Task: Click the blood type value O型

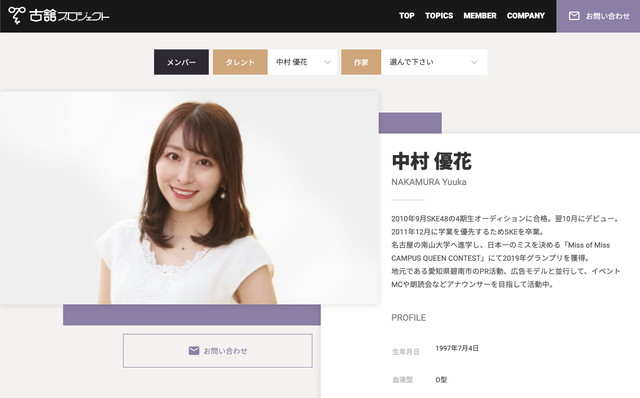Action: [441, 380]
